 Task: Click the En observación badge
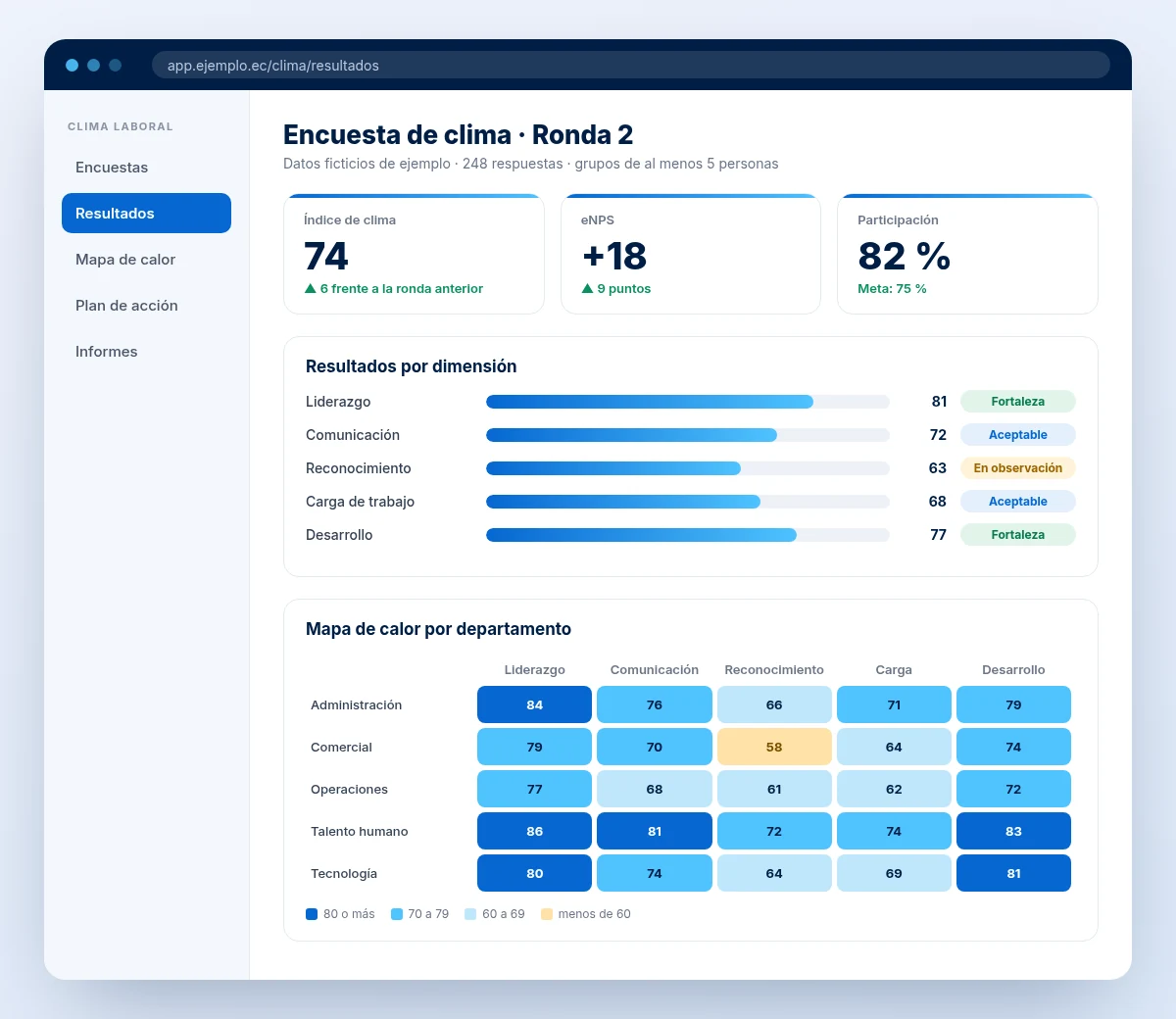pos(1018,468)
